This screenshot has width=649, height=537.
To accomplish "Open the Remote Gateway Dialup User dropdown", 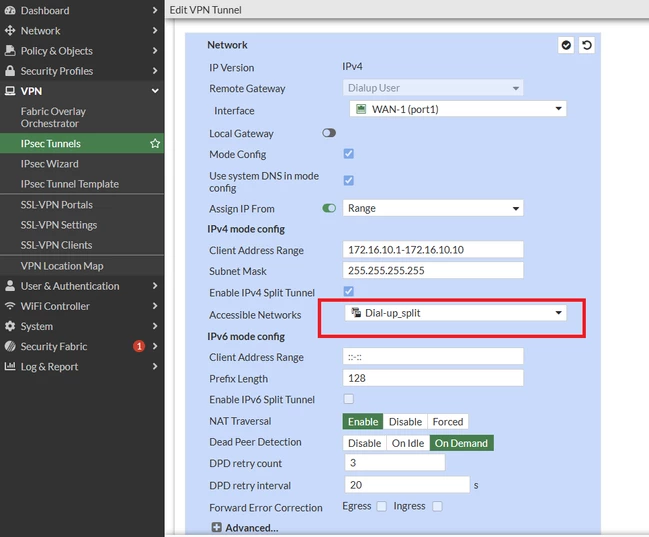I will click(433, 88).
